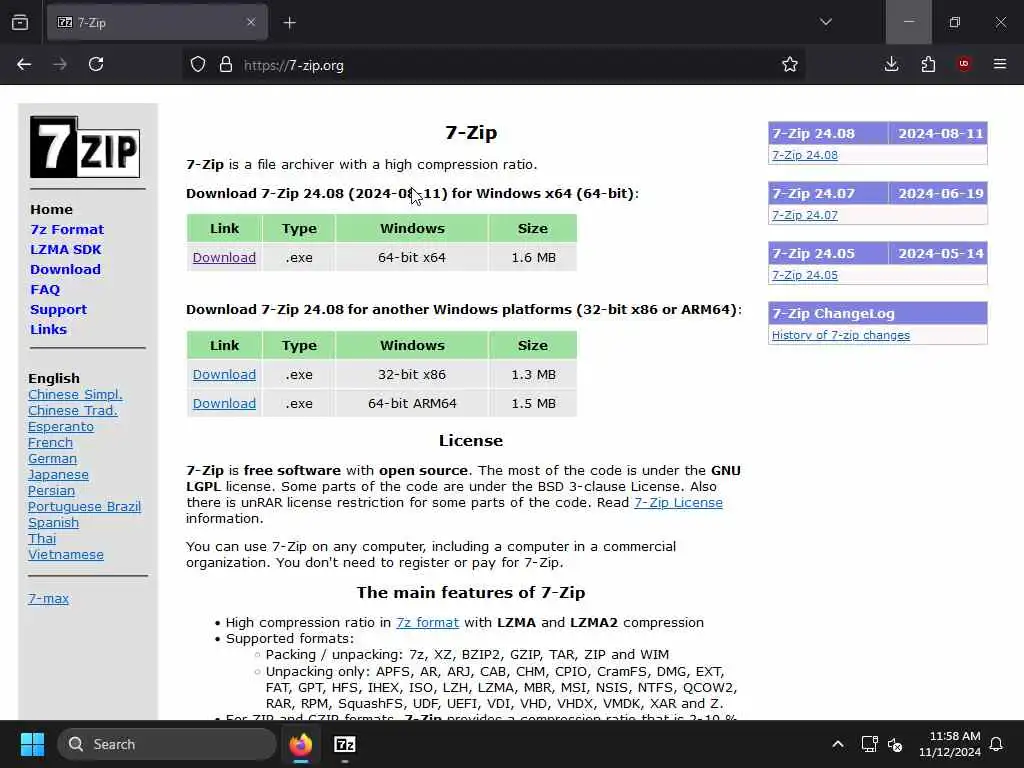Open History of 7-zip changes link
The image size is (1024, 768).
tap(840, 335)
